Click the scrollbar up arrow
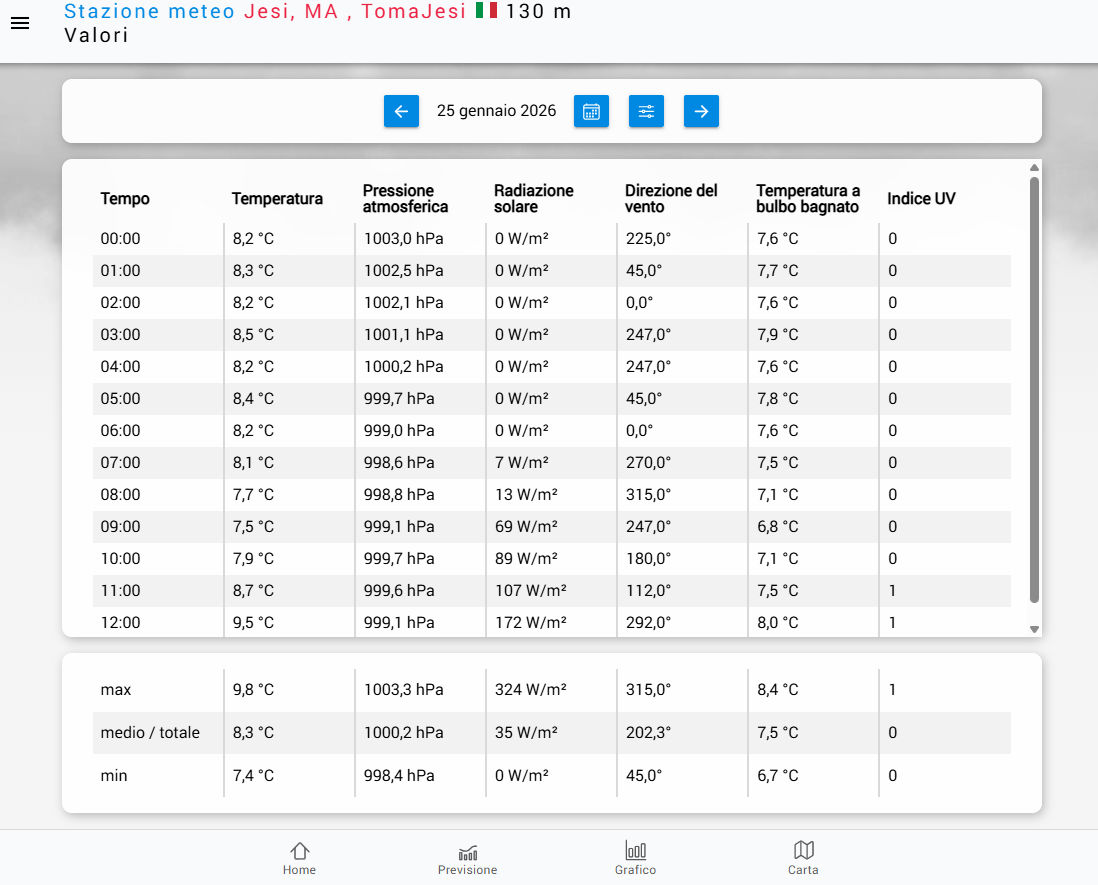The width and height of the screenshot is (1098, 885). (x=1035, y=168)
